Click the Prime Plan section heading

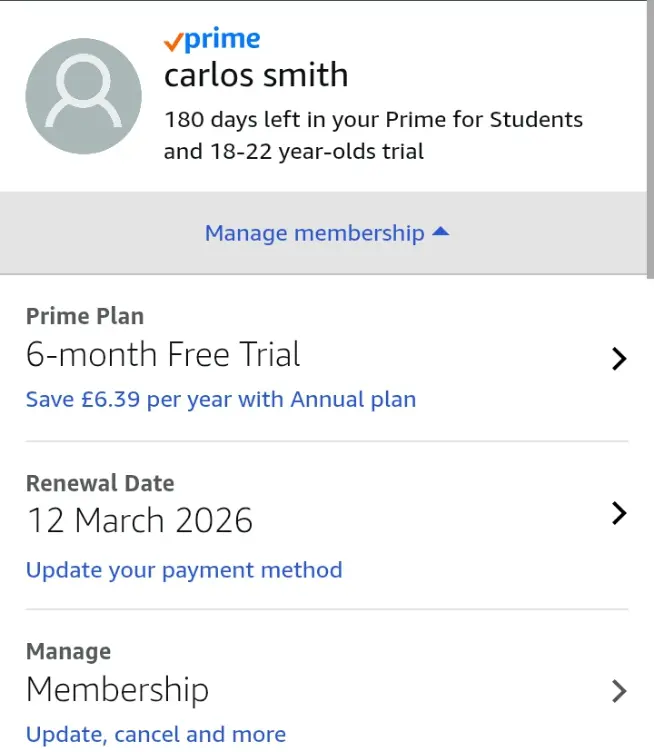tap(85, 316)
